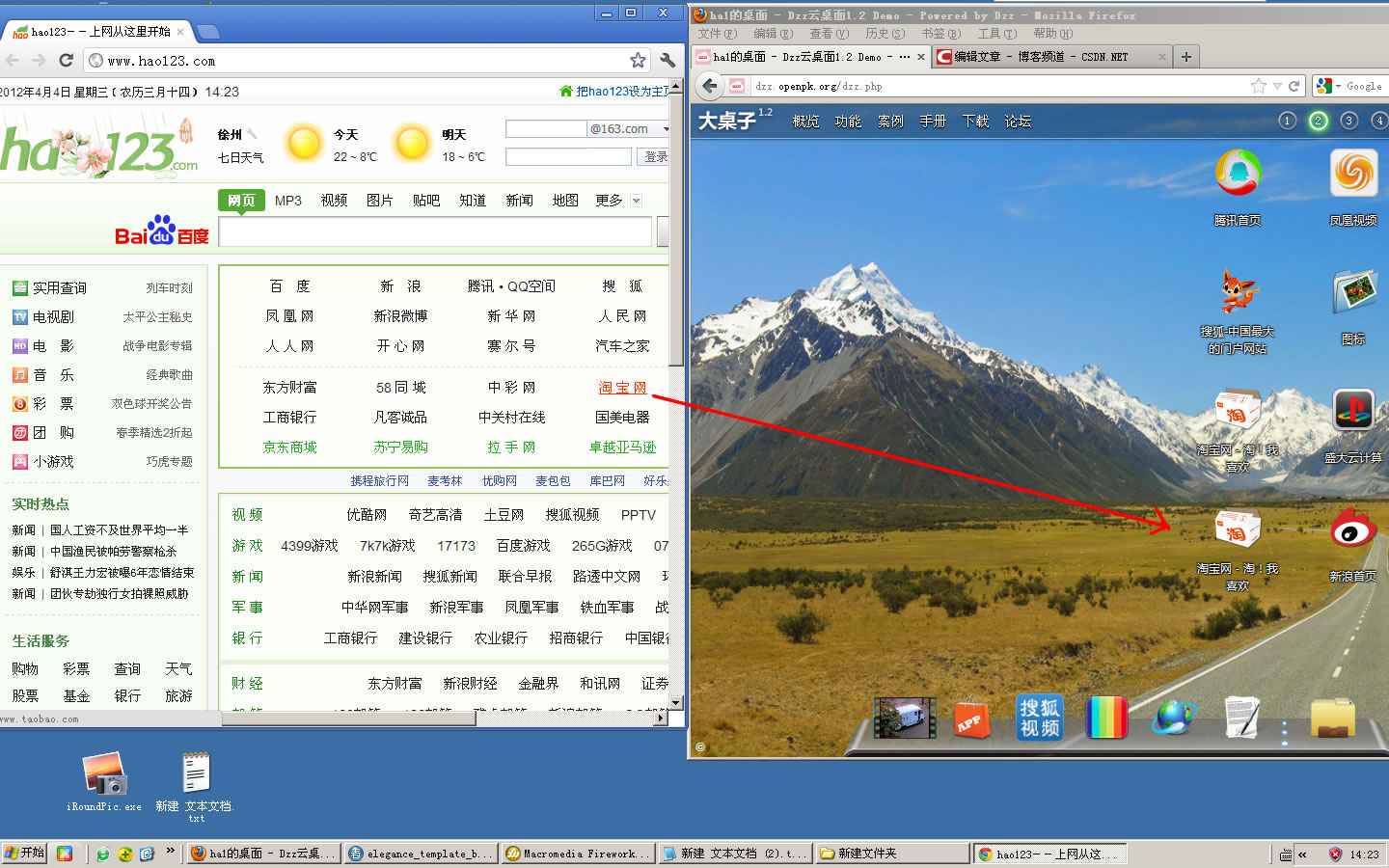Open the 图标 picture folder icon

click(x=1353, y=292)
